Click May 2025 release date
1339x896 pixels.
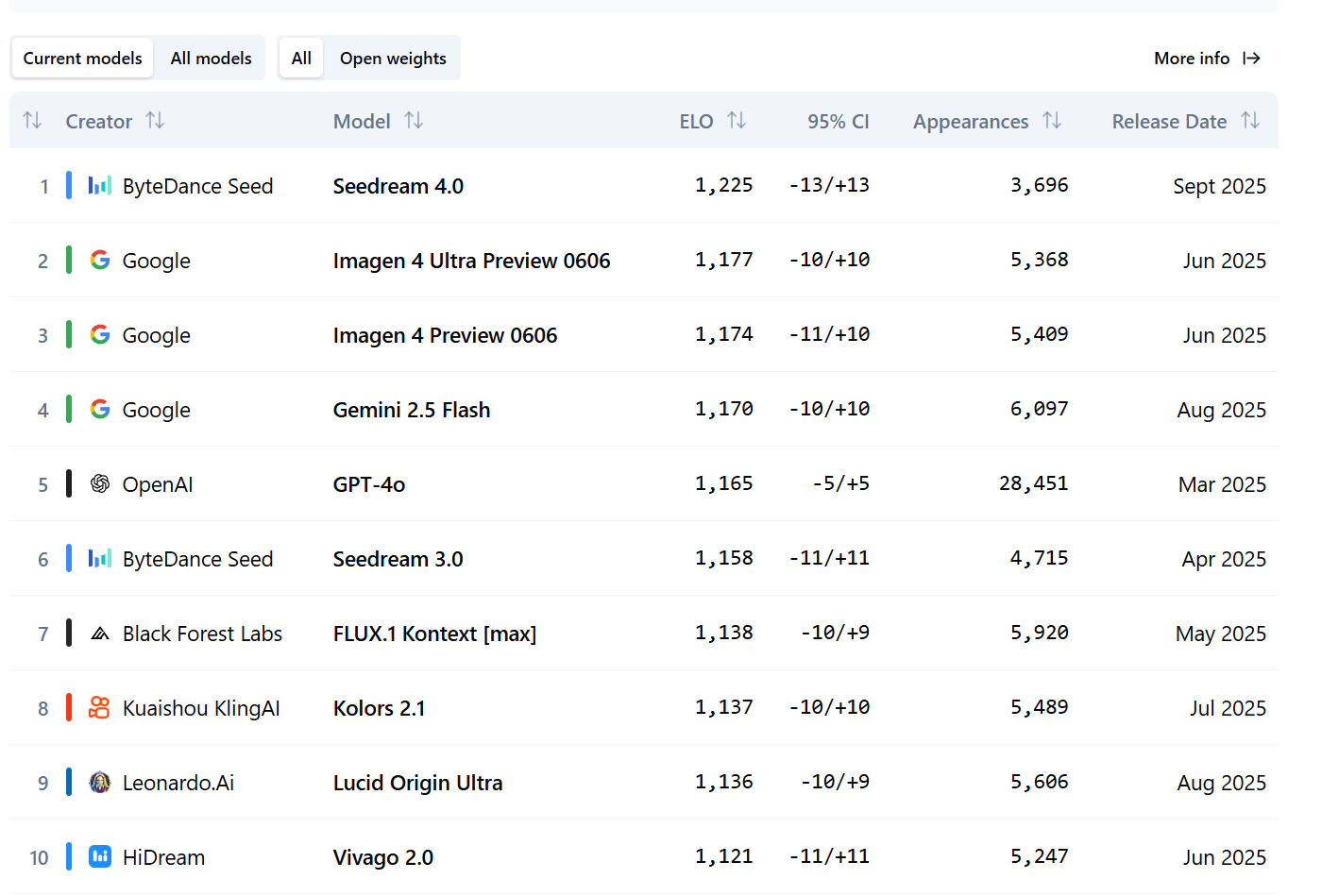pos(1221,634)
